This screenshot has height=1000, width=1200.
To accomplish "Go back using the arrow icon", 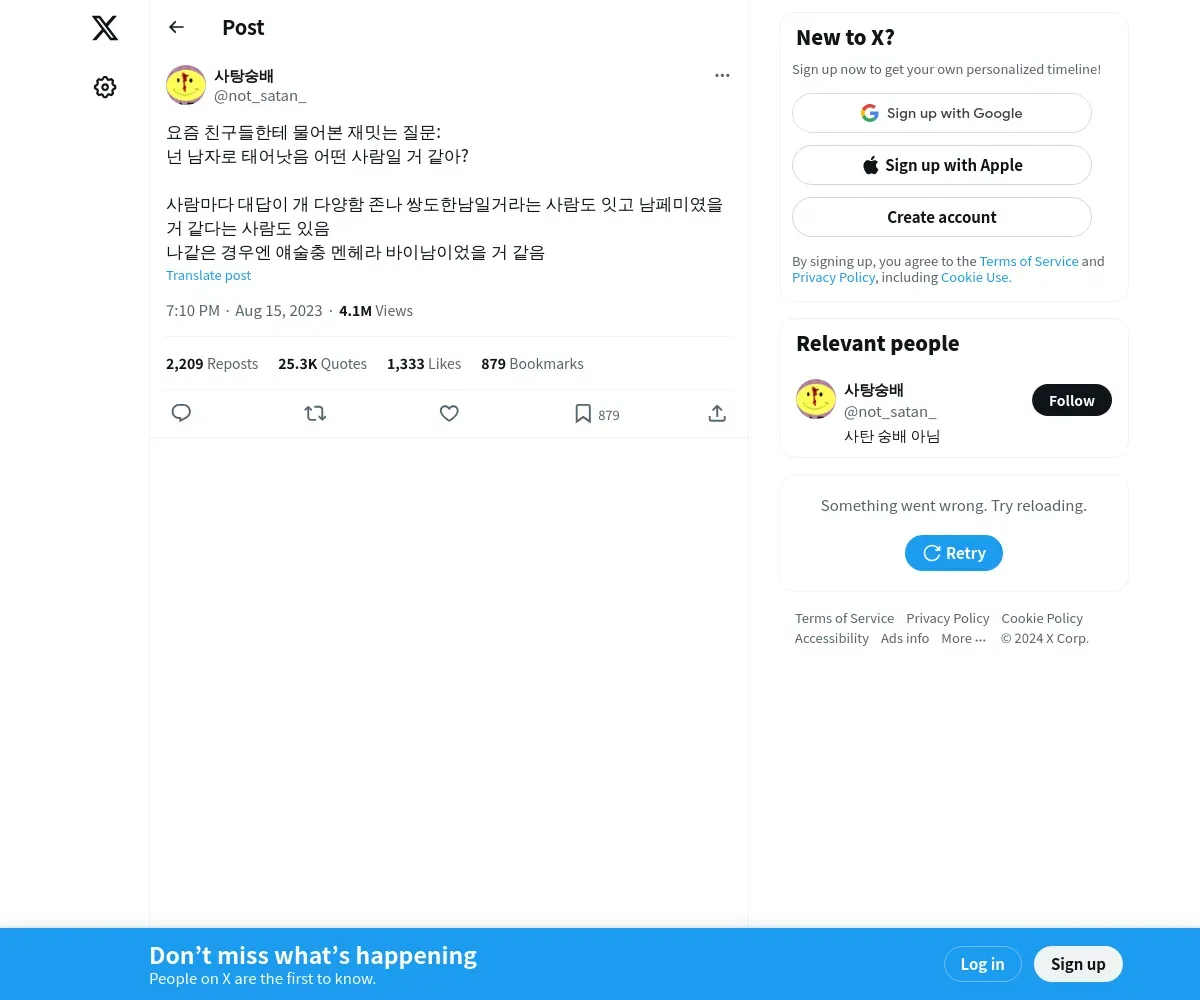I will pos(176,27).
